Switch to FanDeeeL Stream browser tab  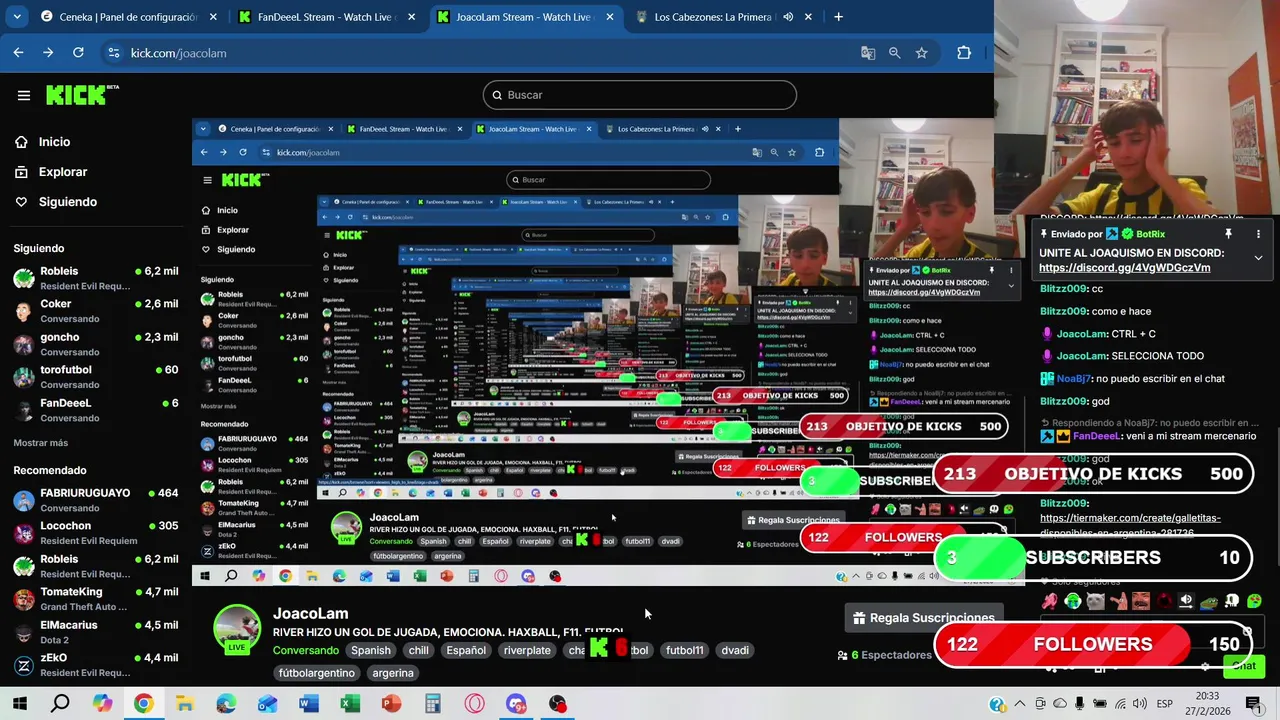click(326, 17)
